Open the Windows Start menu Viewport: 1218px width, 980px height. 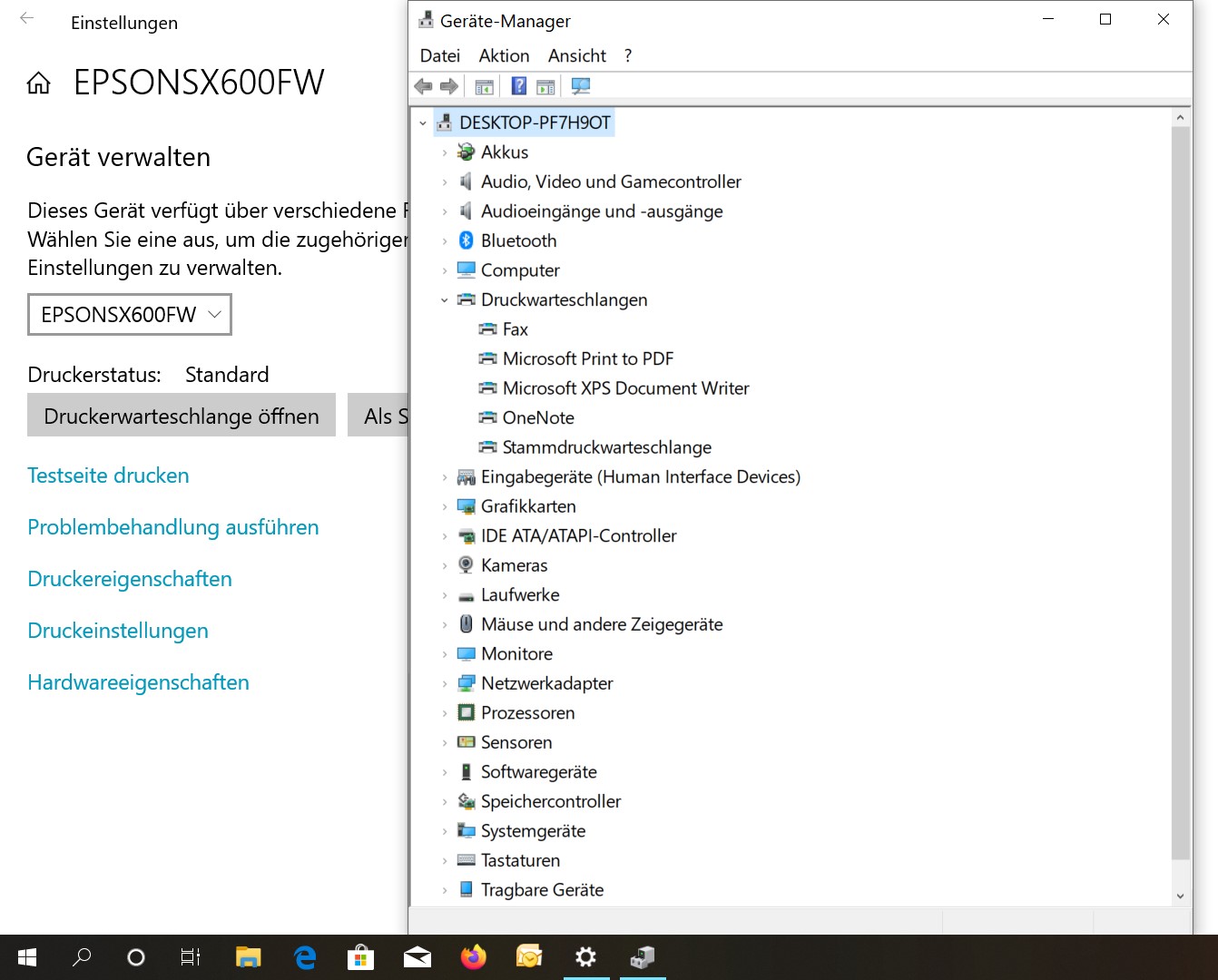27,957
